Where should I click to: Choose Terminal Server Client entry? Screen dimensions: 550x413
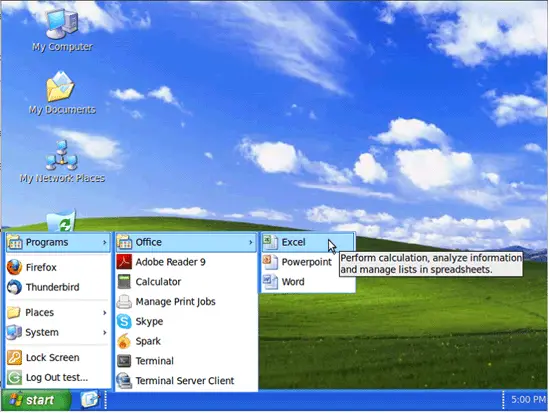(186, 381)
